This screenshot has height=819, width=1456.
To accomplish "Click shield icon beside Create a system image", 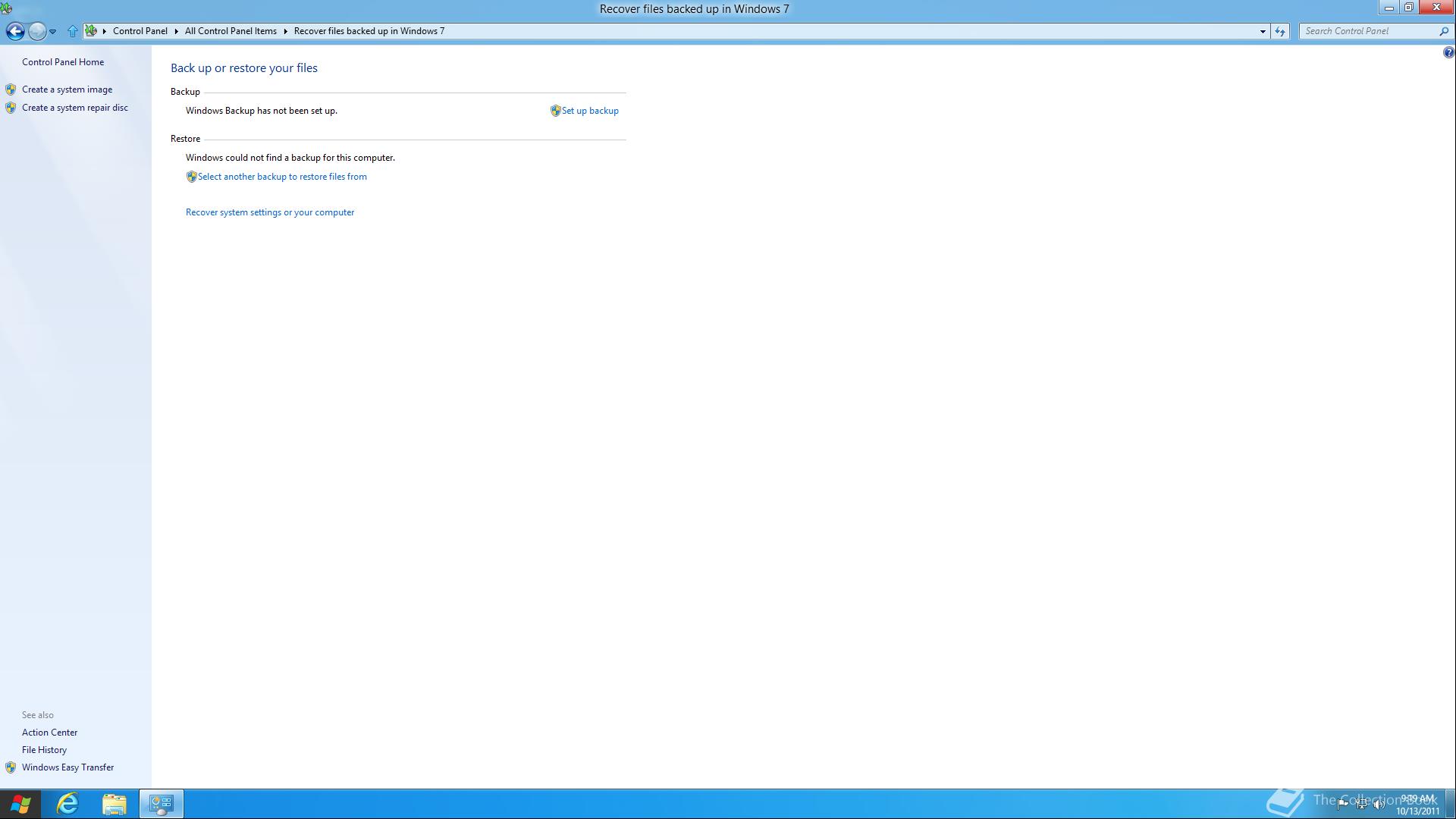I will pyautogui.click(x=11, y=89).
